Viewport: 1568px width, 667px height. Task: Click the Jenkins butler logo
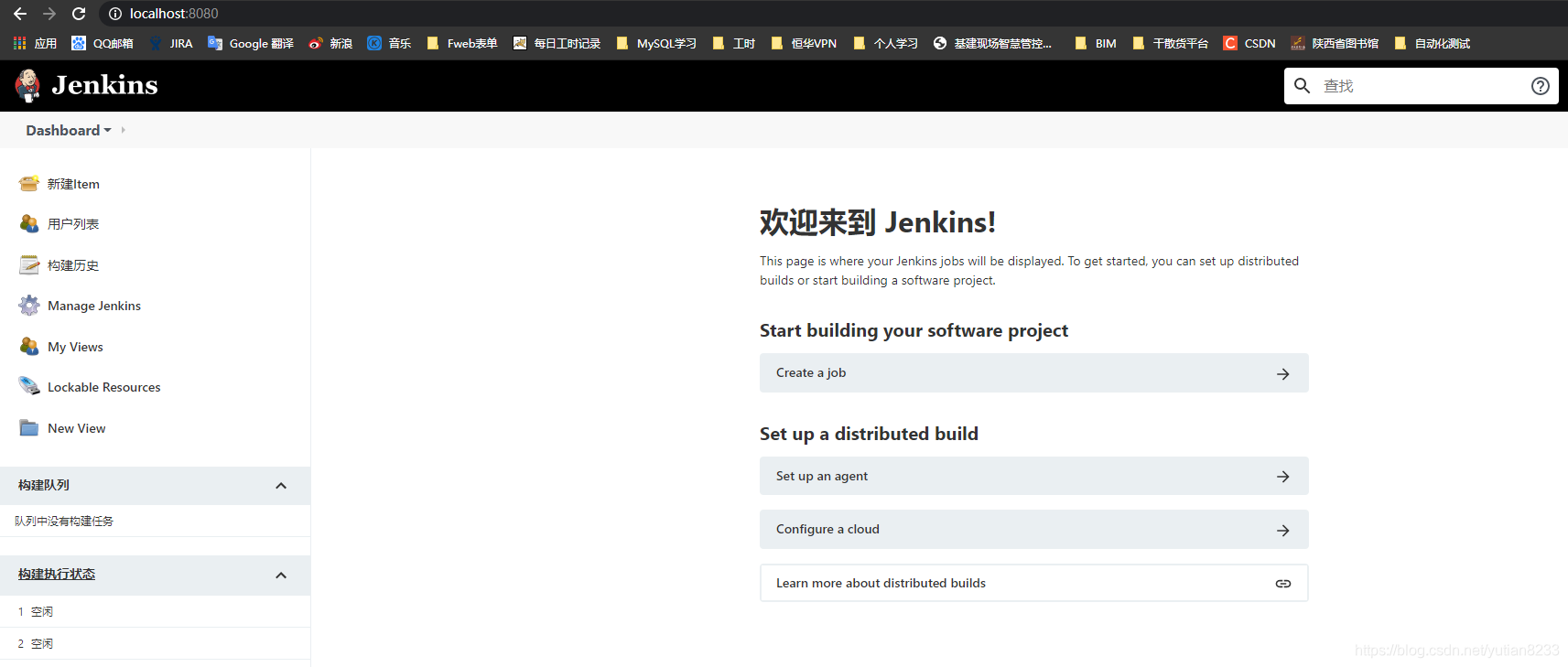(27, 86)
